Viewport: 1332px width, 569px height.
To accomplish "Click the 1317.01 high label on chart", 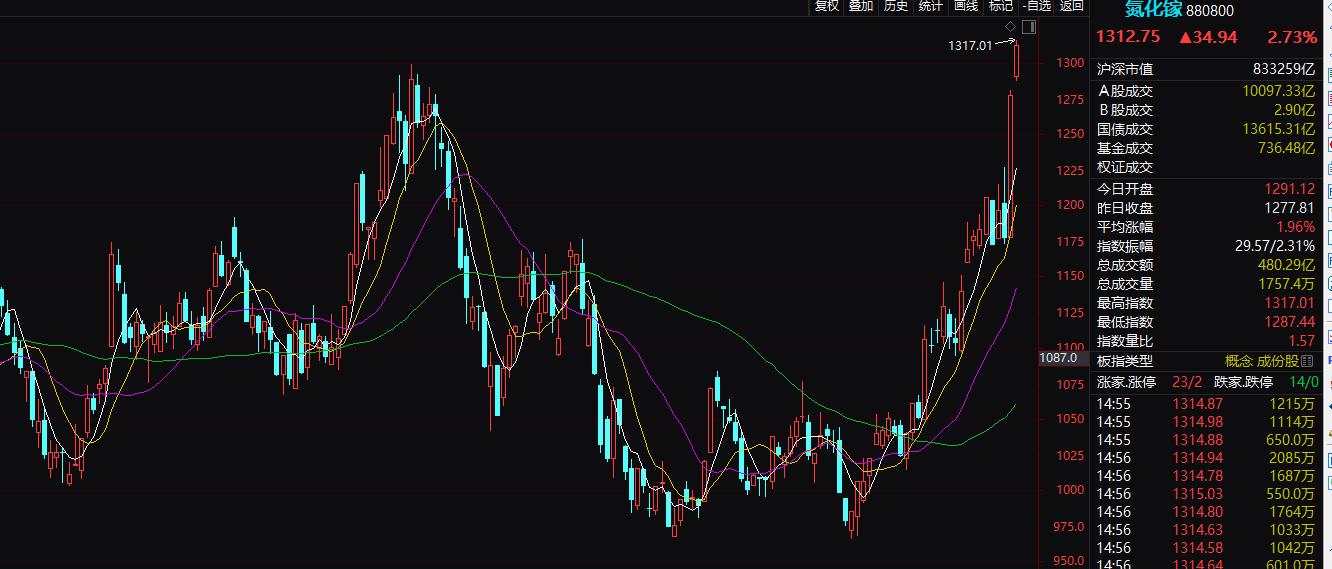I will point(970,45).
